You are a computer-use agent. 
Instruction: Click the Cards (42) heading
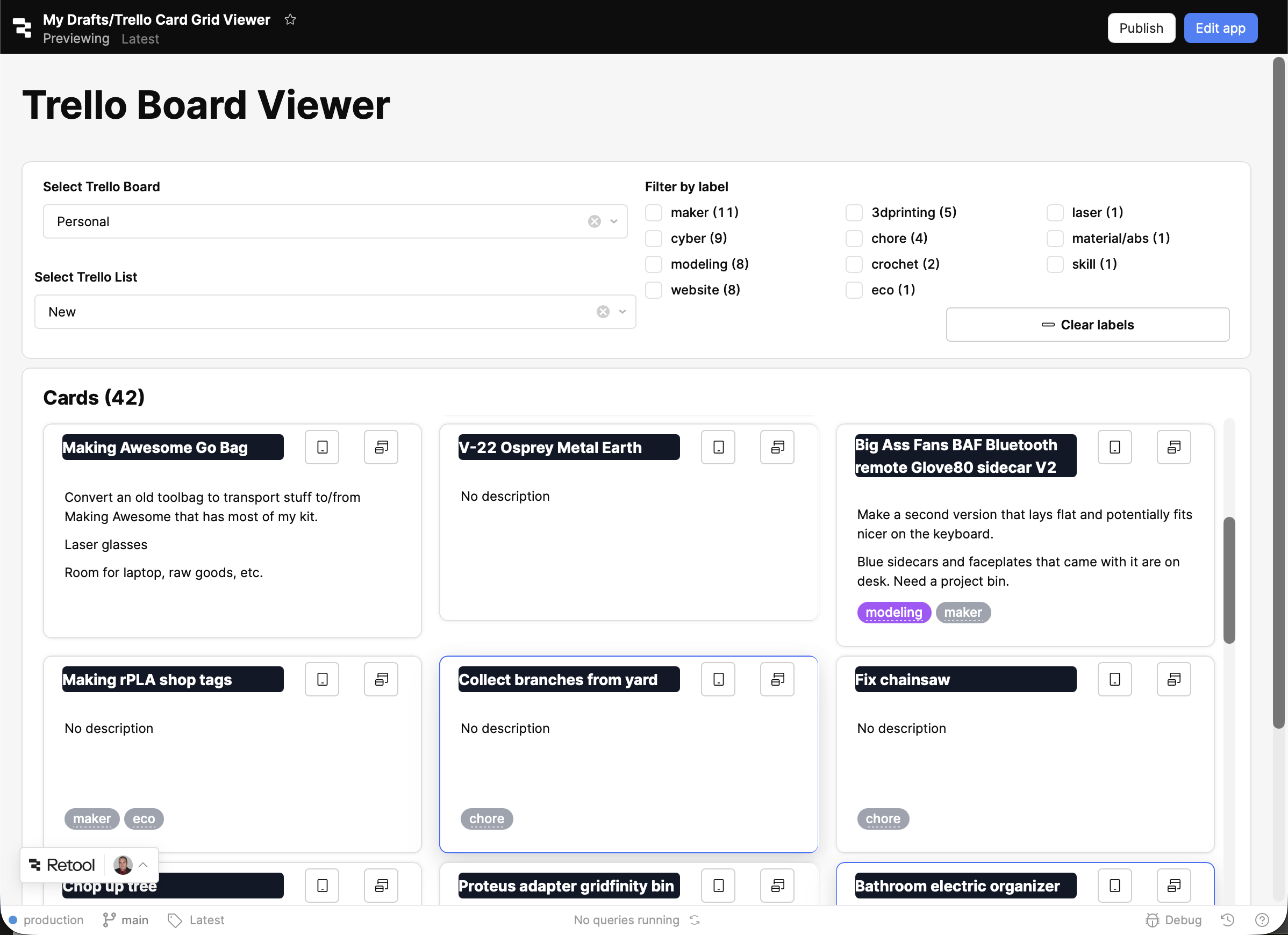tap(94, 398)
